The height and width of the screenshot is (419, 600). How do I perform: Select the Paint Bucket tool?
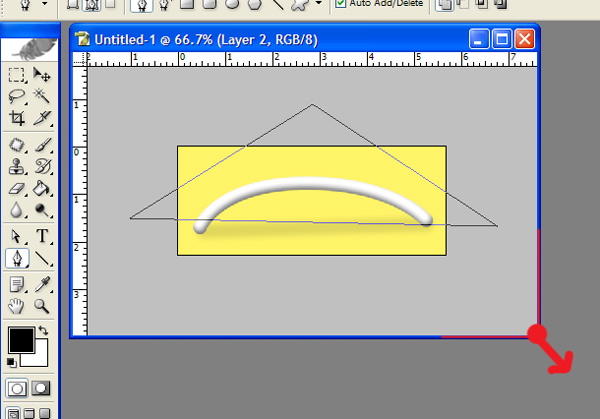42,188
